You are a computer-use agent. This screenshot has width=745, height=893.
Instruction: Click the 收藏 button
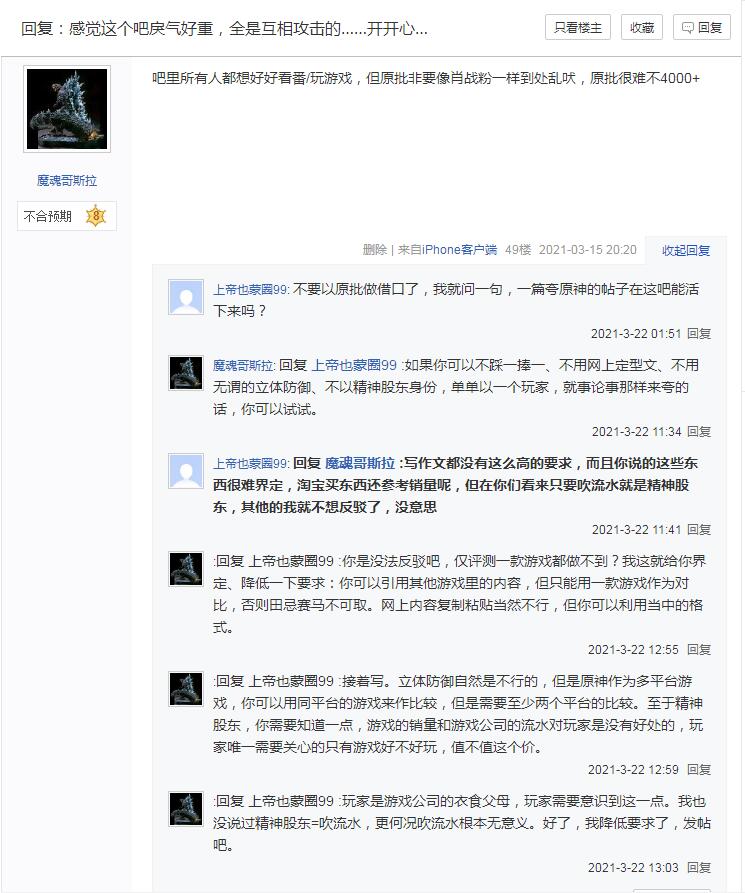pyautogui.click(x=641, y=27)
